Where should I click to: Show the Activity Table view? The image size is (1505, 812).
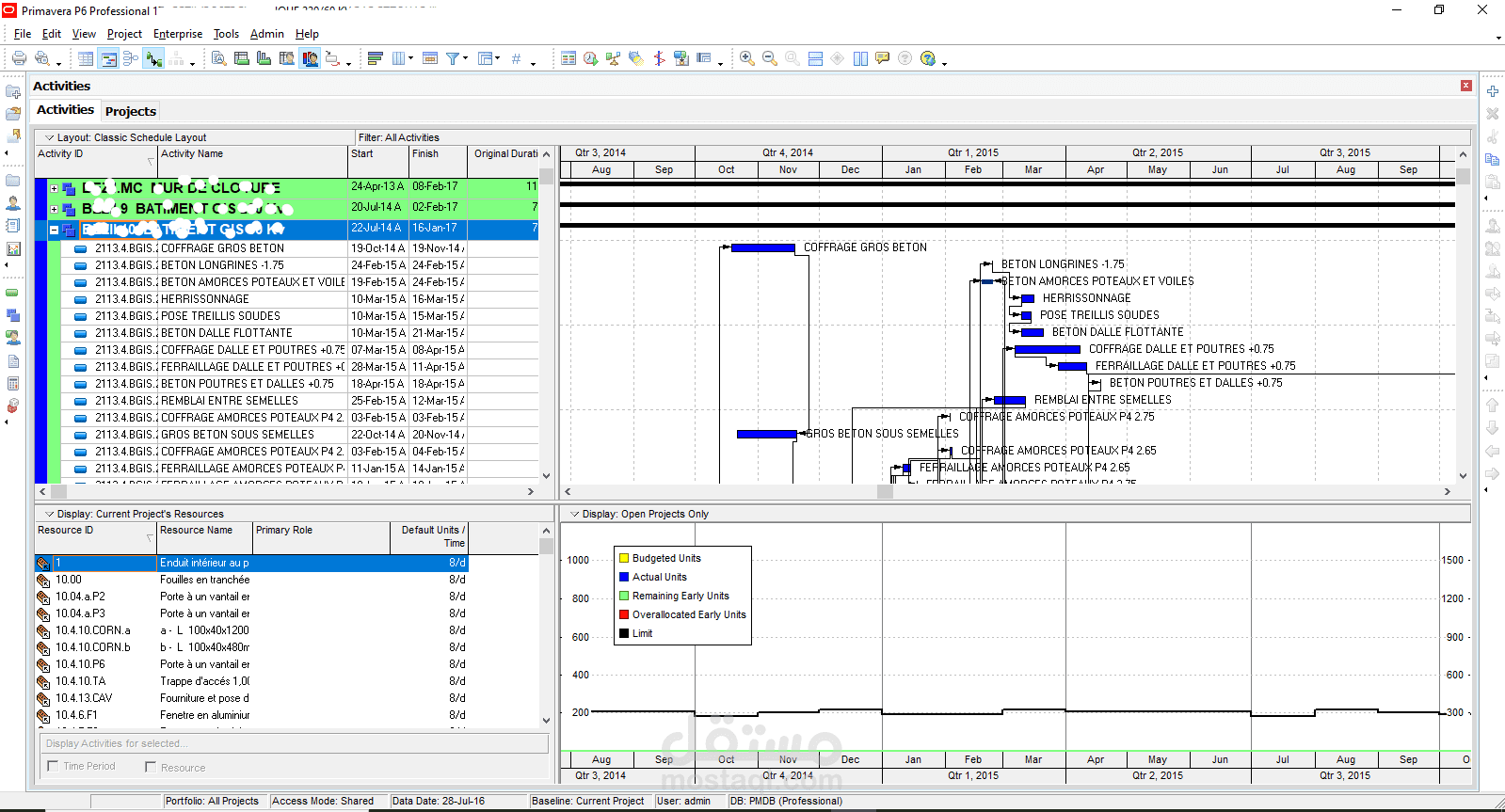coord(86,58)
